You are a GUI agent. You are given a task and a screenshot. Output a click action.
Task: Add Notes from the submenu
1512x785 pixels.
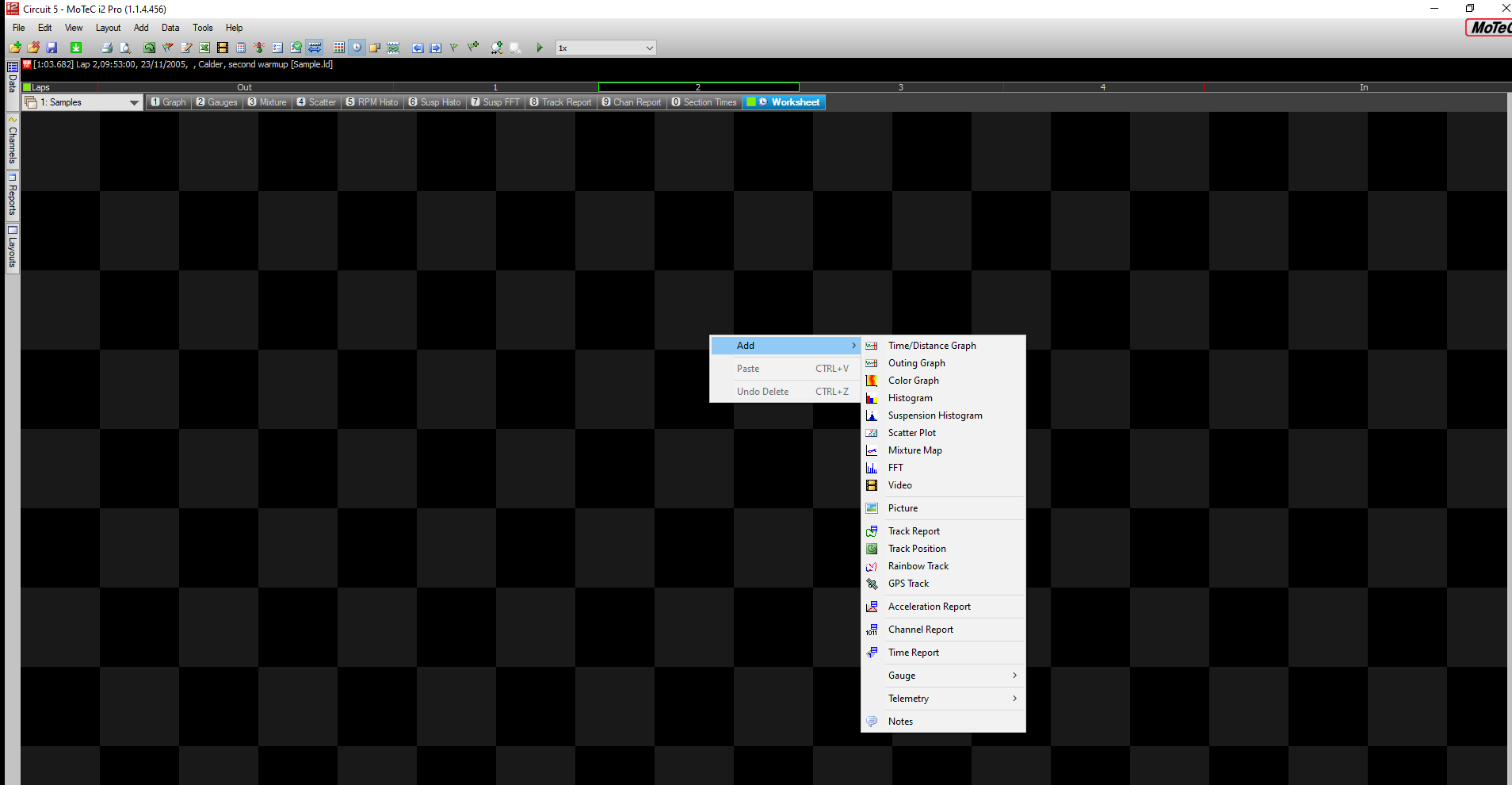coord(943,722)
